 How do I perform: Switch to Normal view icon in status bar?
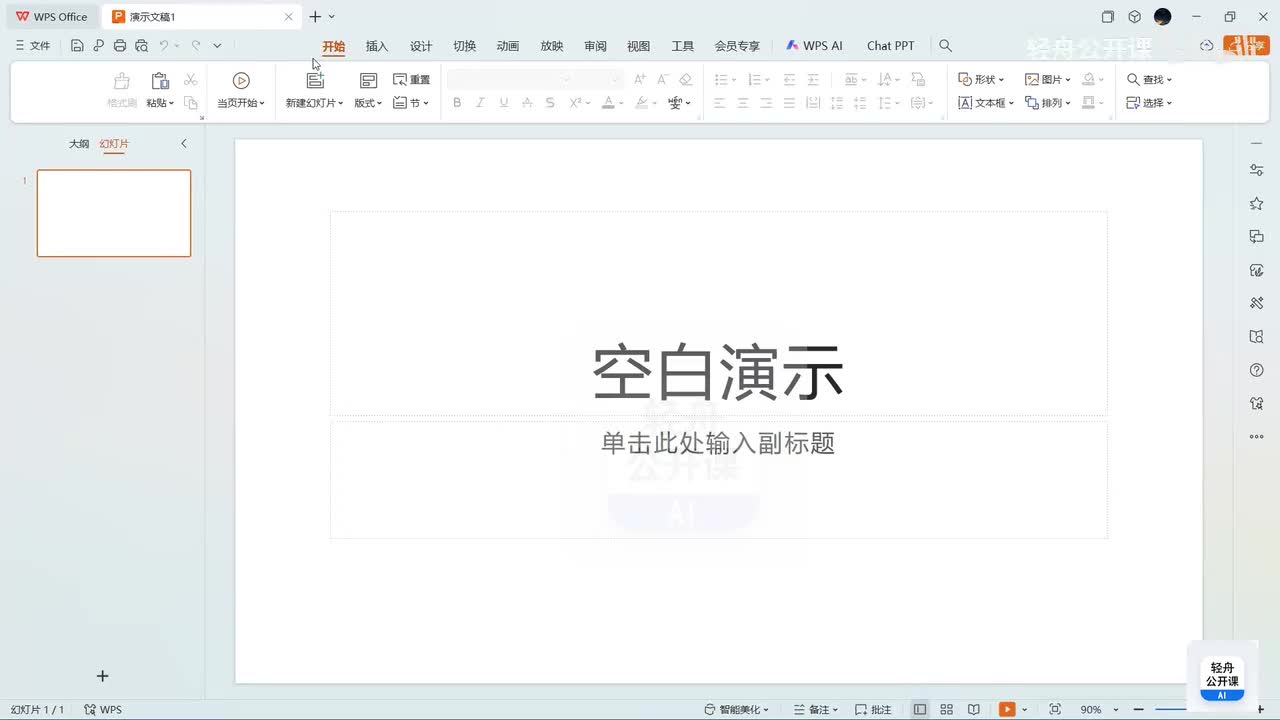(920, 709)
